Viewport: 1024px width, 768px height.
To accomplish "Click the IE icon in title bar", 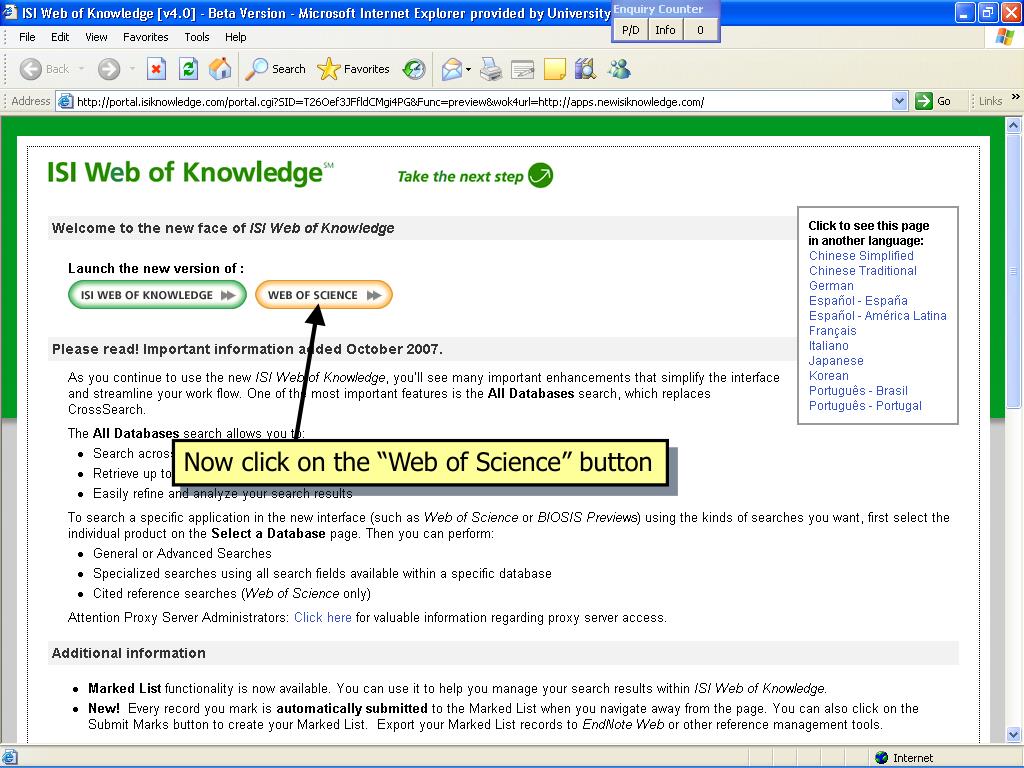I will (10, 12).
